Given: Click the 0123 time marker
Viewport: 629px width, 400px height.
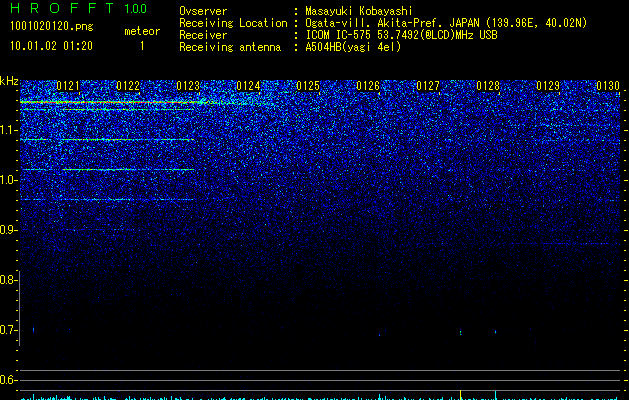Looking at the screenshot, I should pyautogui.click(x=188, y=86).
